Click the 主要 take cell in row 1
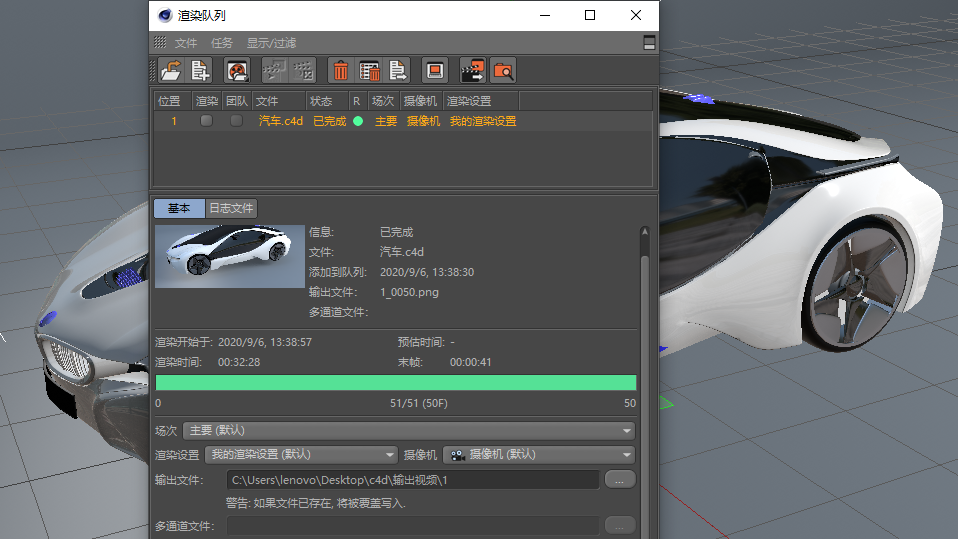This screenshot has width=958, height=539. pos(386,121)
